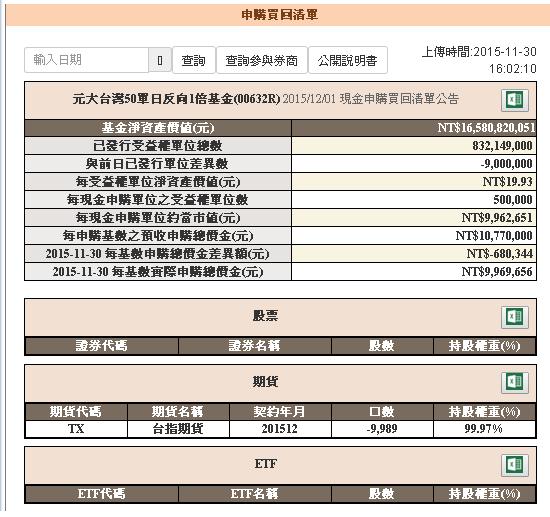The height and width of the screenshot is (517, 550).
Task: Click the 證券名稱 column header
Action: 255,346
